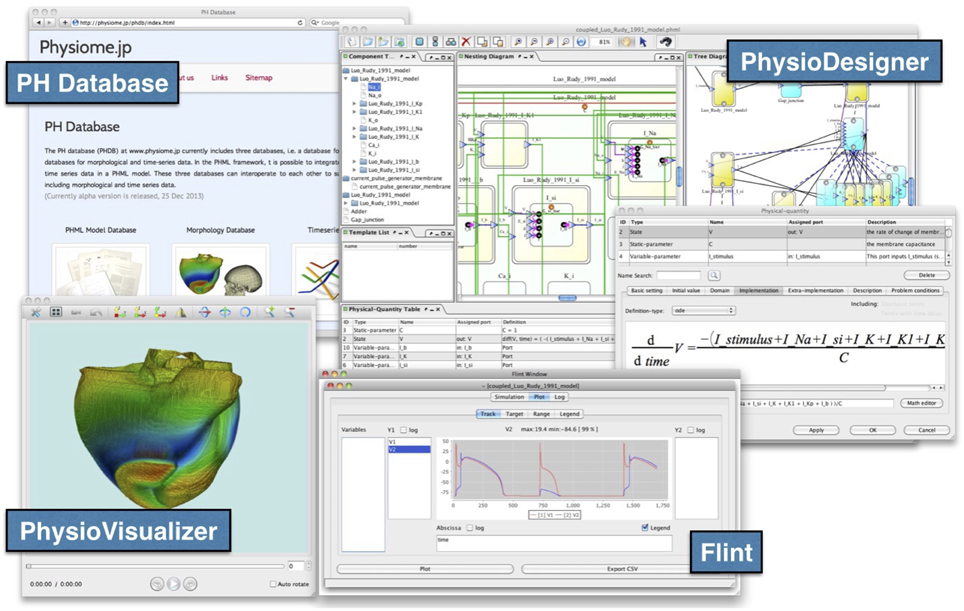Expand the Luo_Rudy_1991_I_K1 folder
This screenshot has height=611, width=964.
(x=354, y=112)
